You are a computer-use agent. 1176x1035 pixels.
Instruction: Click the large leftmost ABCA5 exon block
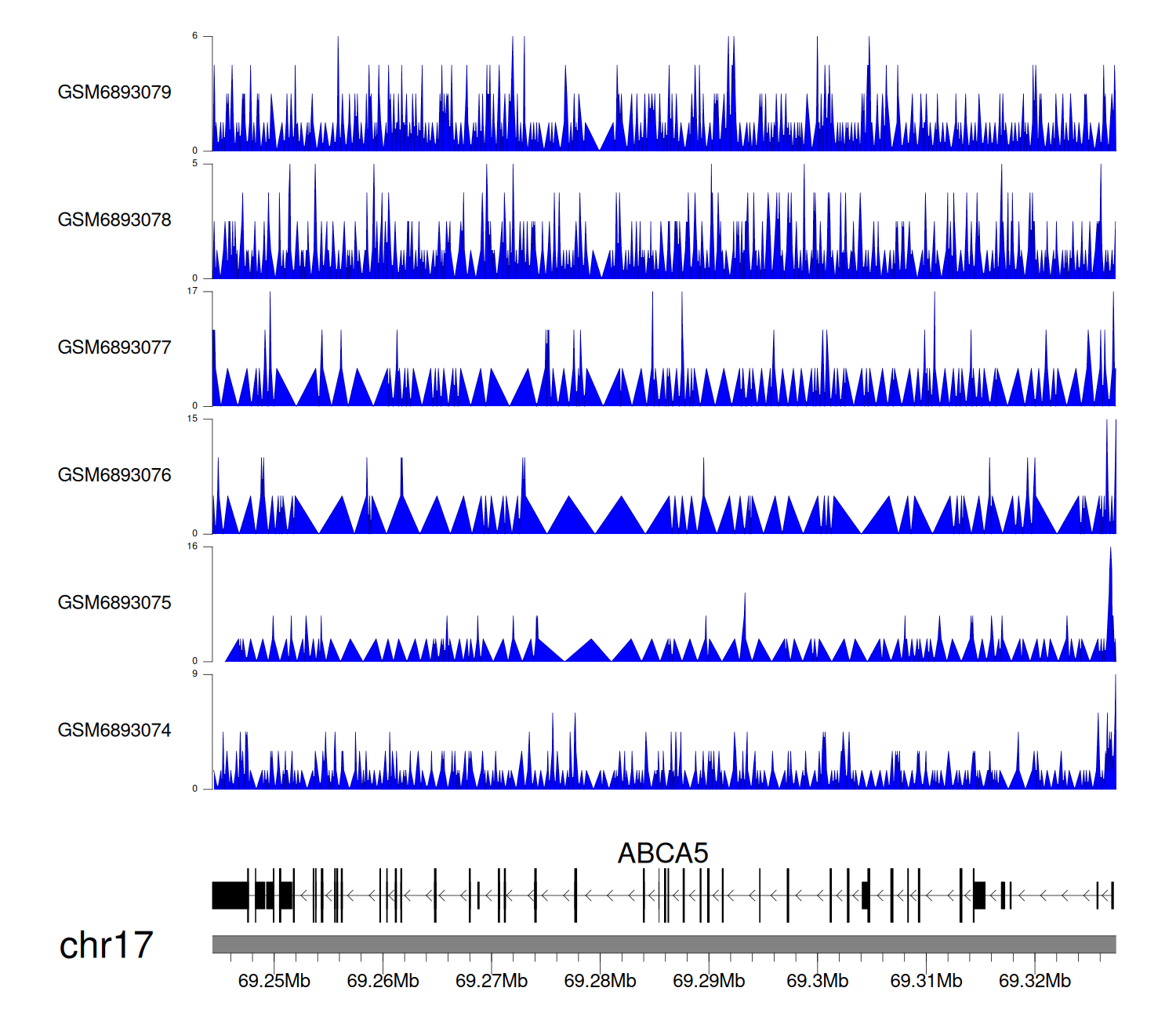click(230, 895)
